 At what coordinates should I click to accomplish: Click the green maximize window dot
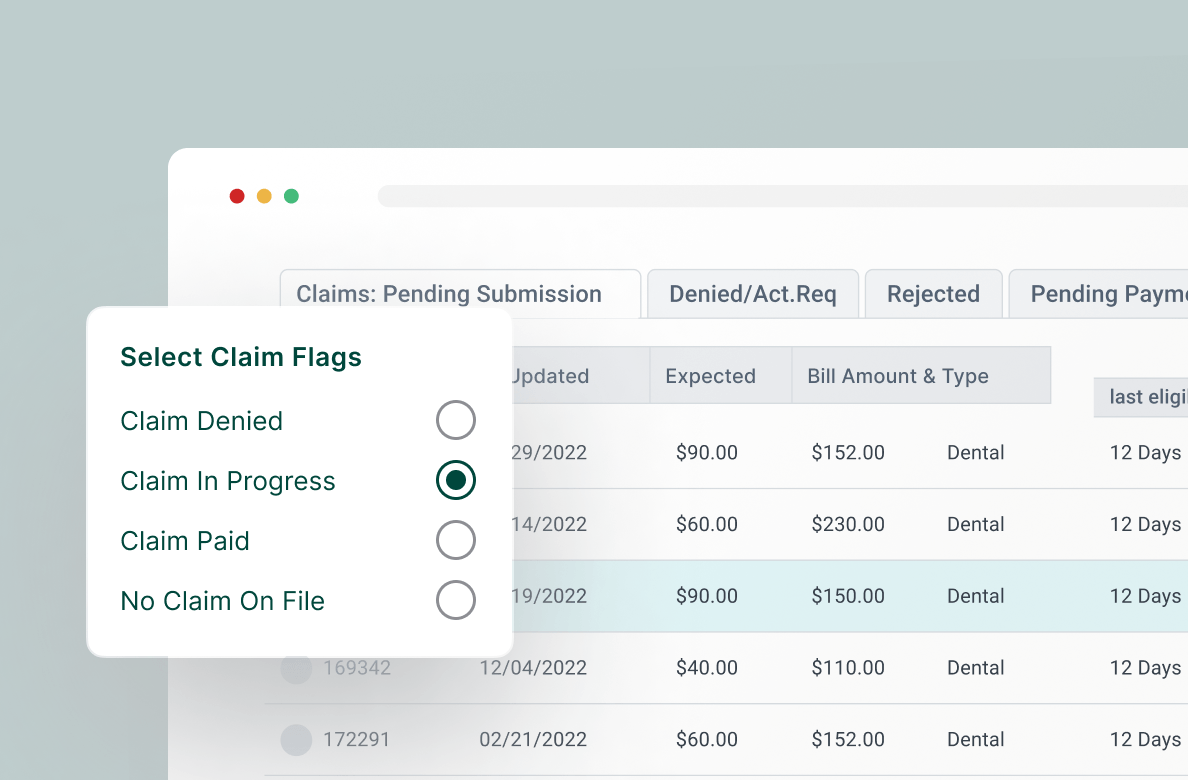[x=291, y=196]
